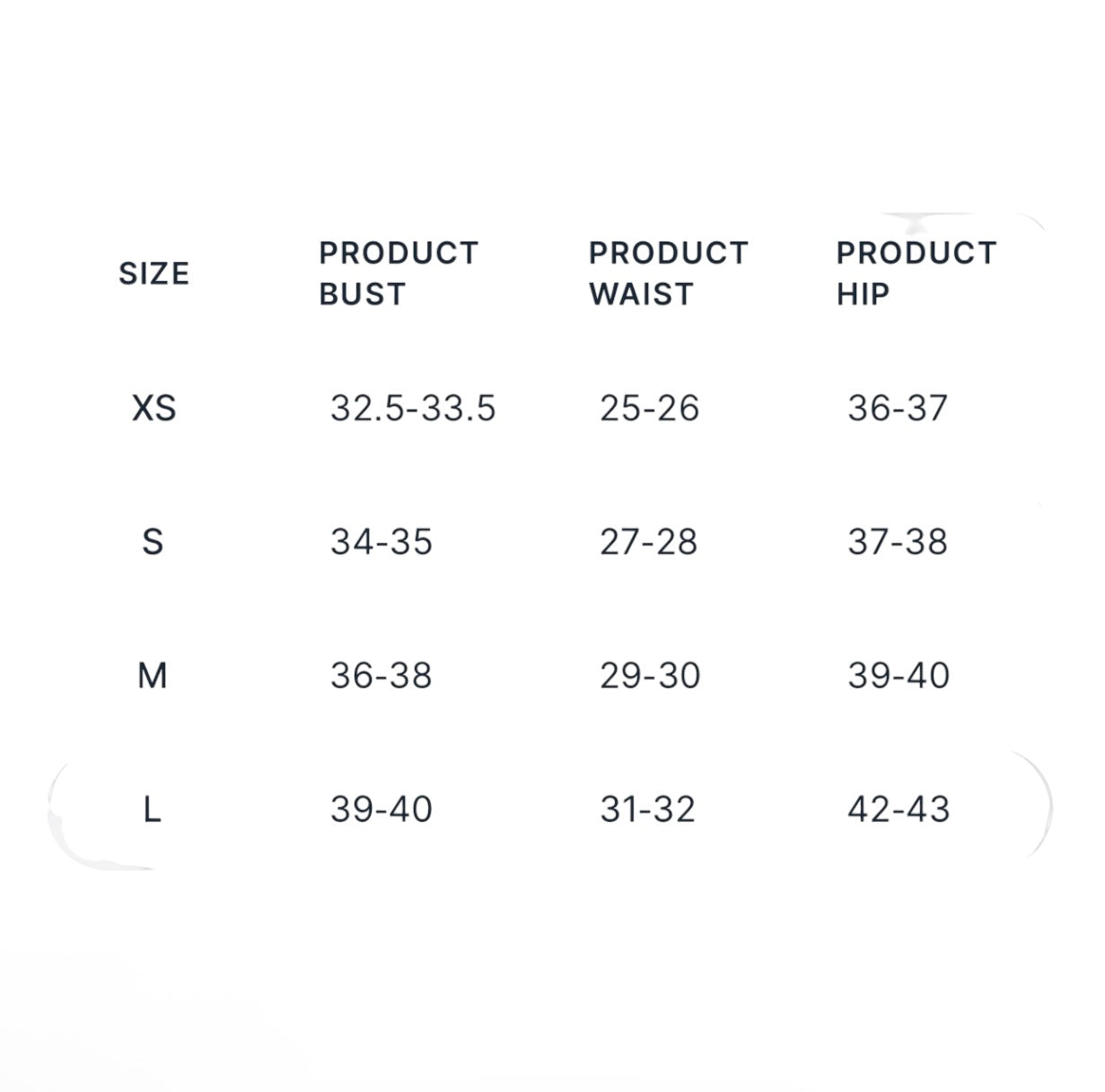Click the M bust value 36-38
Viewport: 1105px width, 1092px height.
click(381, 676)
